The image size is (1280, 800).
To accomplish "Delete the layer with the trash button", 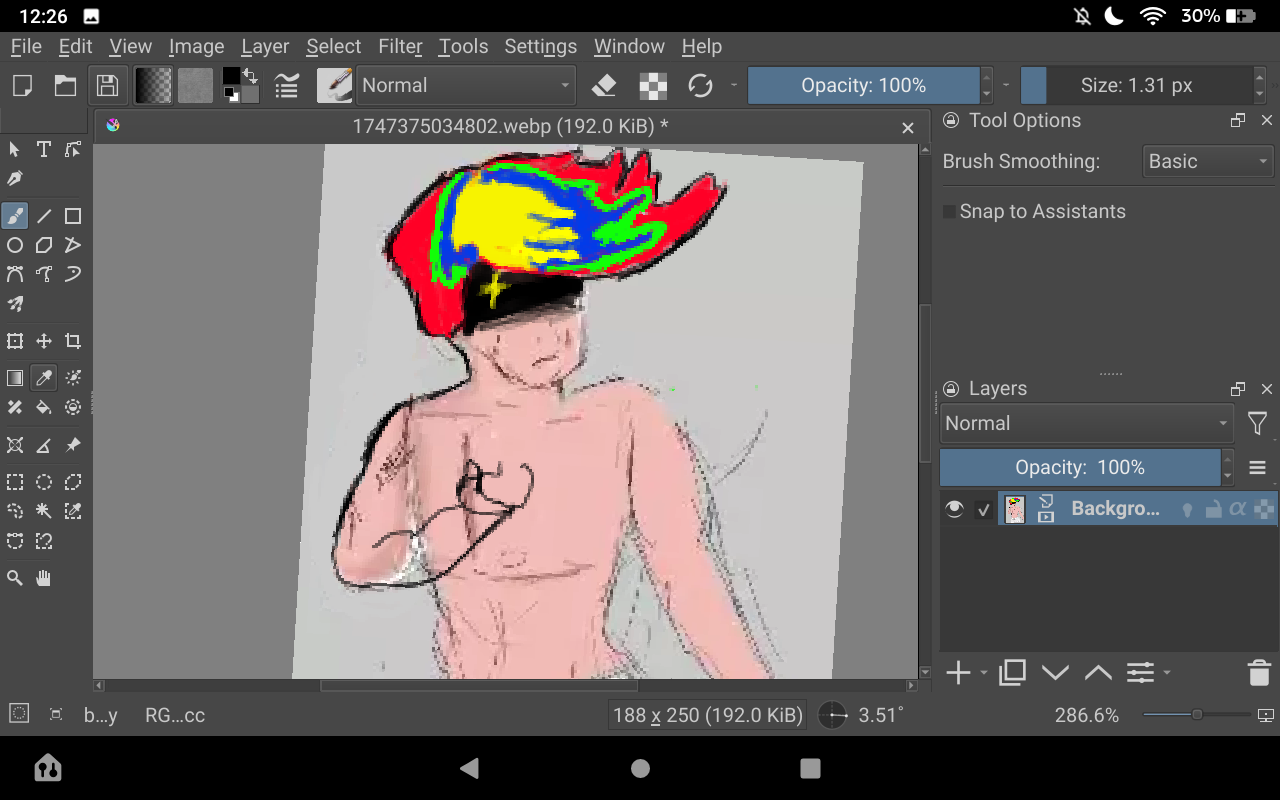I will coord(1259,673).
